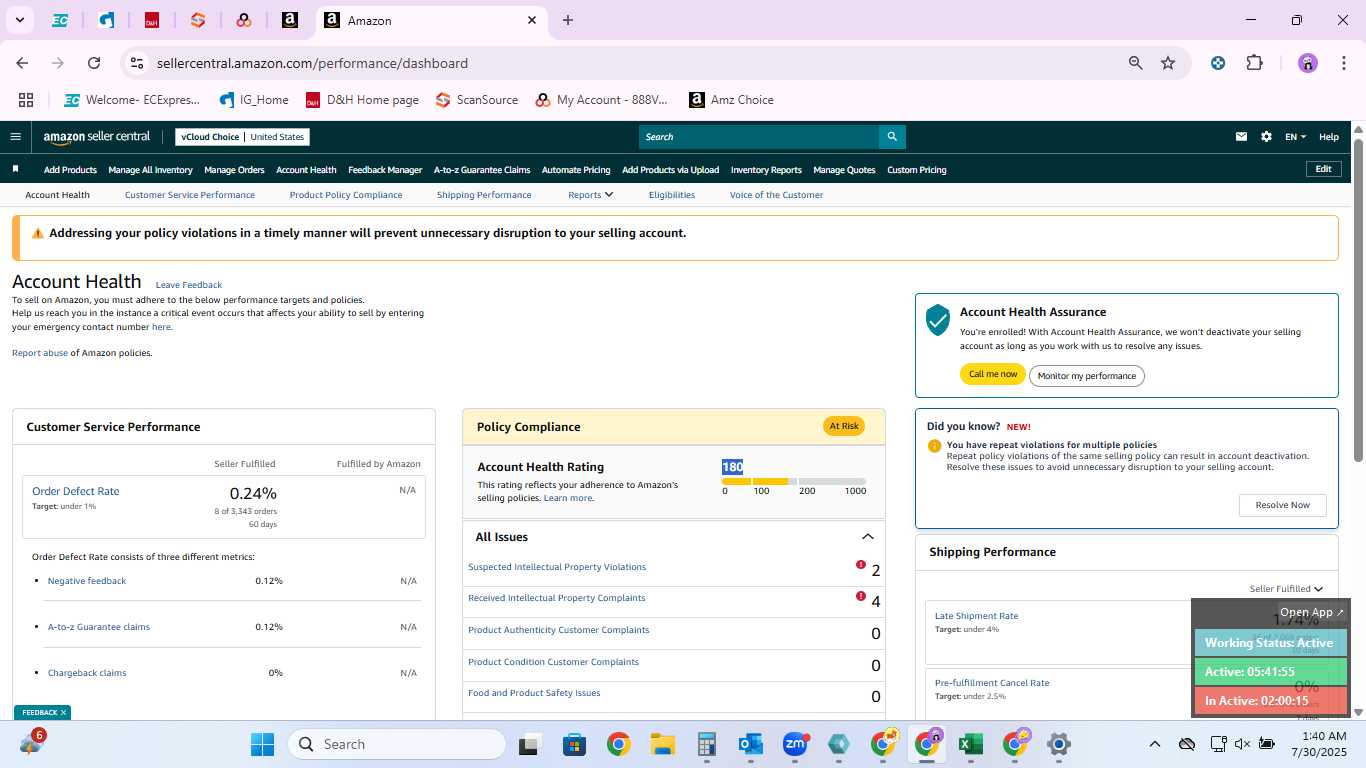
Task: Open the mail messages icon
Action: (1242, 137)
